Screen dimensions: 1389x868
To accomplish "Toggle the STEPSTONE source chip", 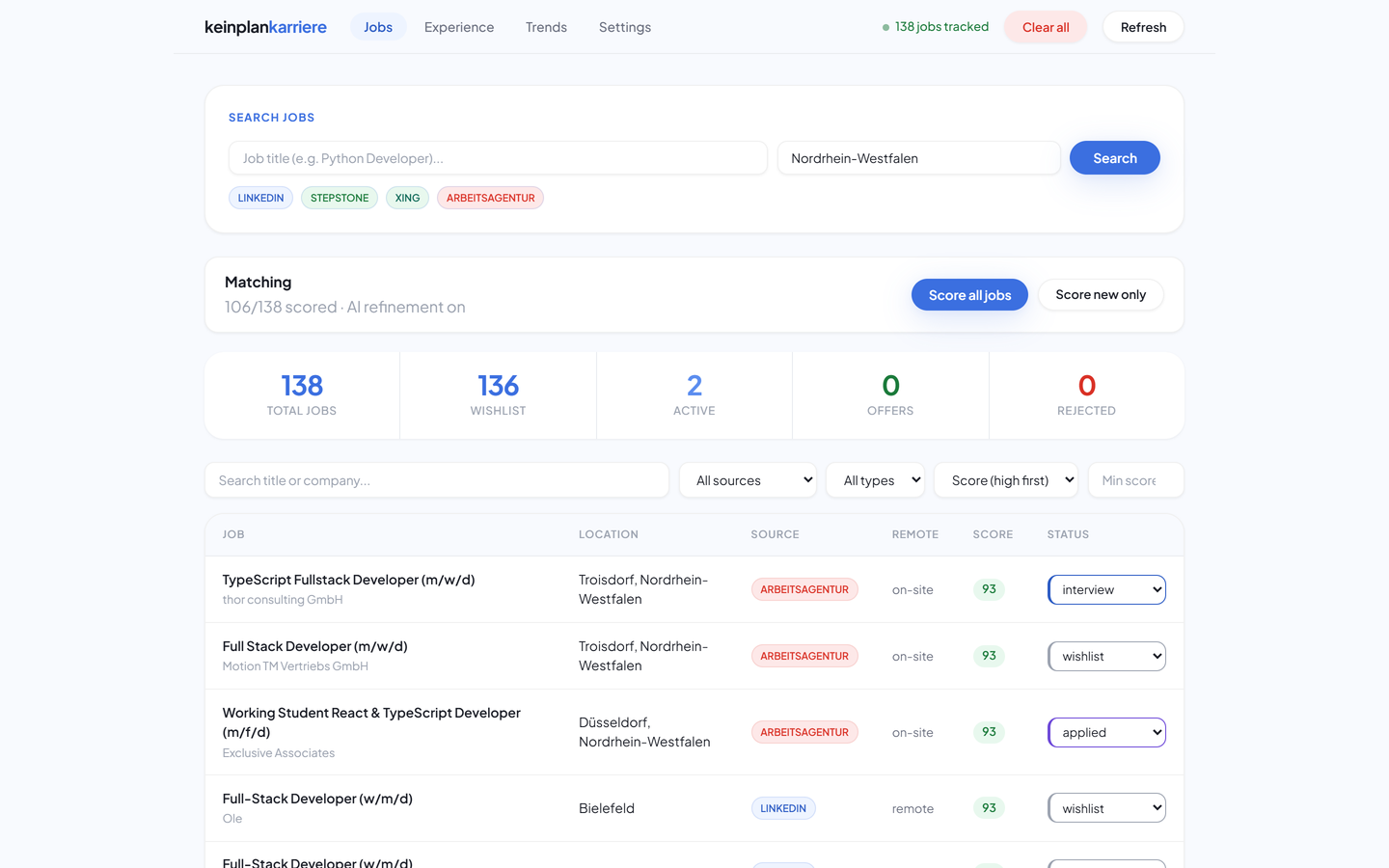I will point(340,198).
